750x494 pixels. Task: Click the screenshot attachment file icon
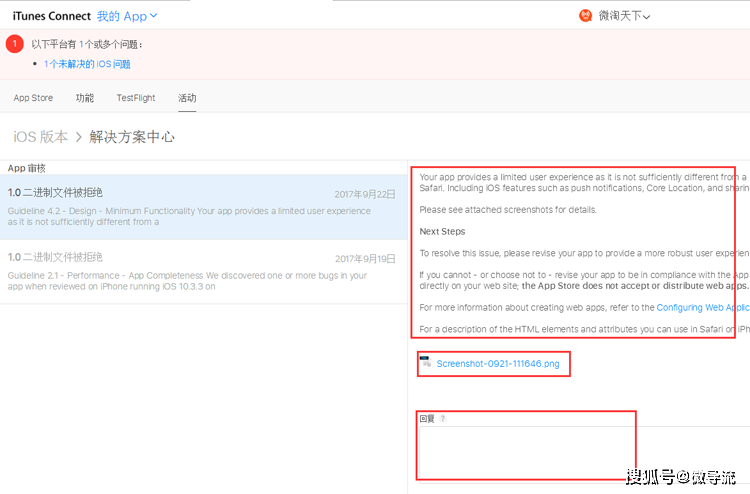coord(425,362)
